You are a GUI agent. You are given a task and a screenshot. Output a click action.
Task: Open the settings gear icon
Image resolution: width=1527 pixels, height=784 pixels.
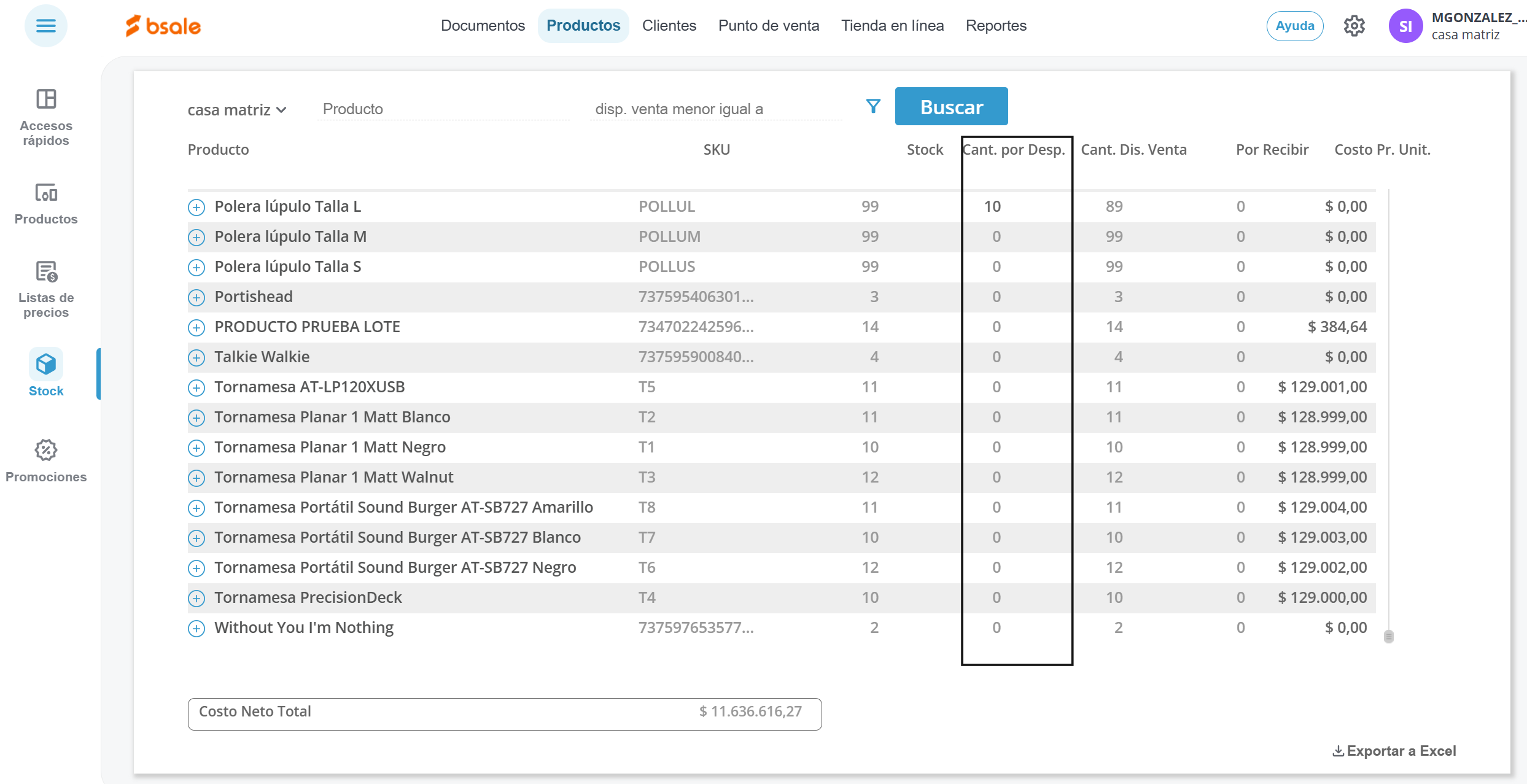1354,26
